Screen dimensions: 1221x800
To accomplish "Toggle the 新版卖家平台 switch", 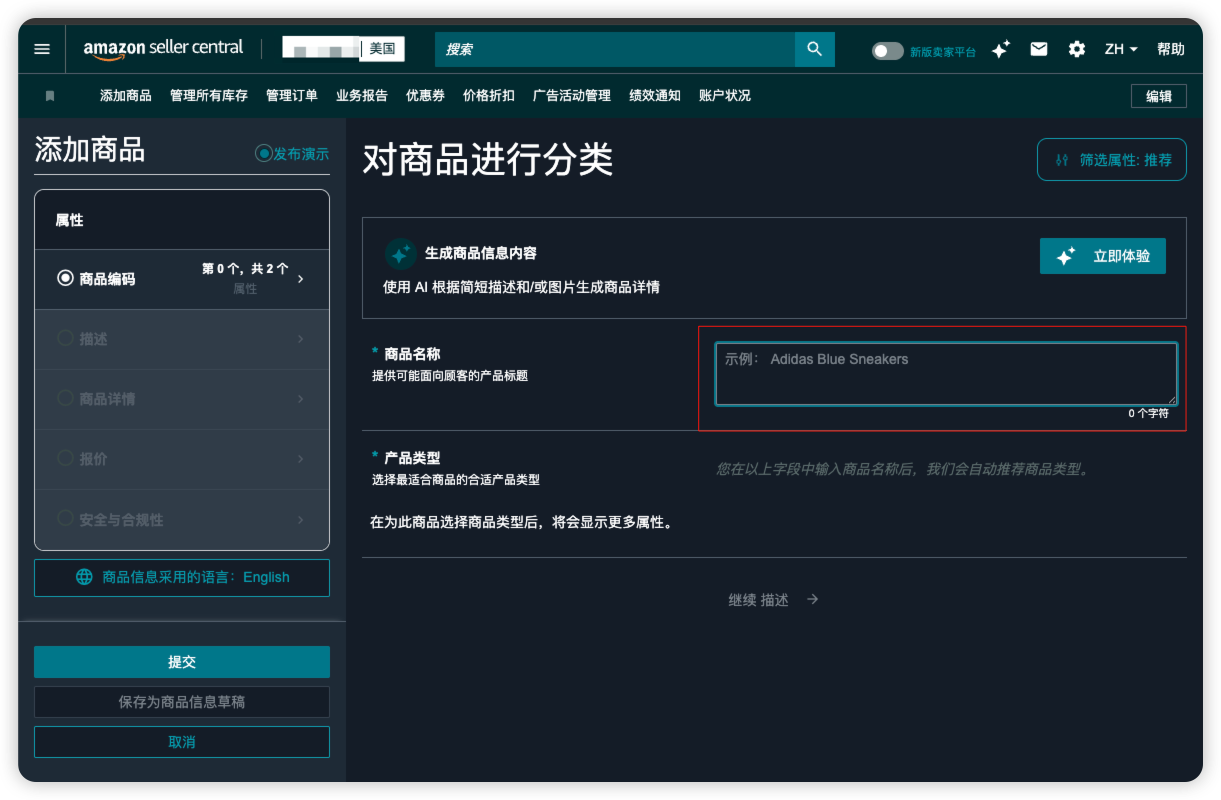I will click(x=887, y=51).
